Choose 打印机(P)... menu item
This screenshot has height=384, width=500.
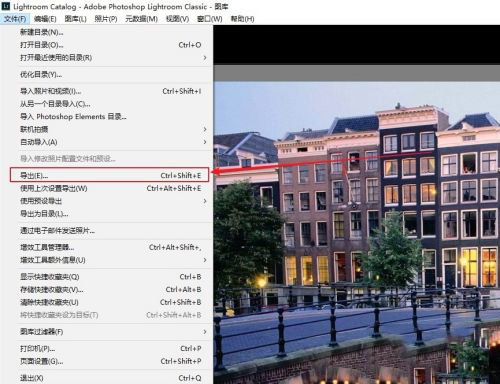tap(107, 348)
